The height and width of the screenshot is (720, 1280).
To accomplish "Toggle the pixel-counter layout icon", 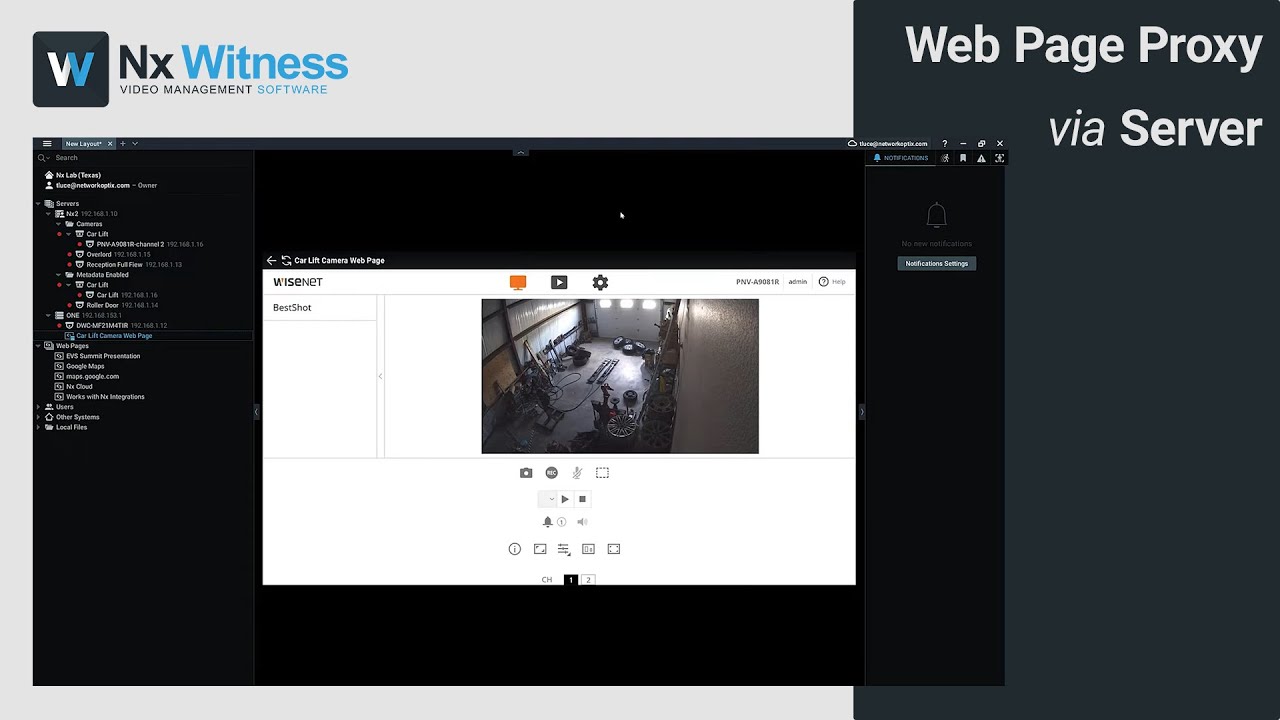I will pos(588,549).
